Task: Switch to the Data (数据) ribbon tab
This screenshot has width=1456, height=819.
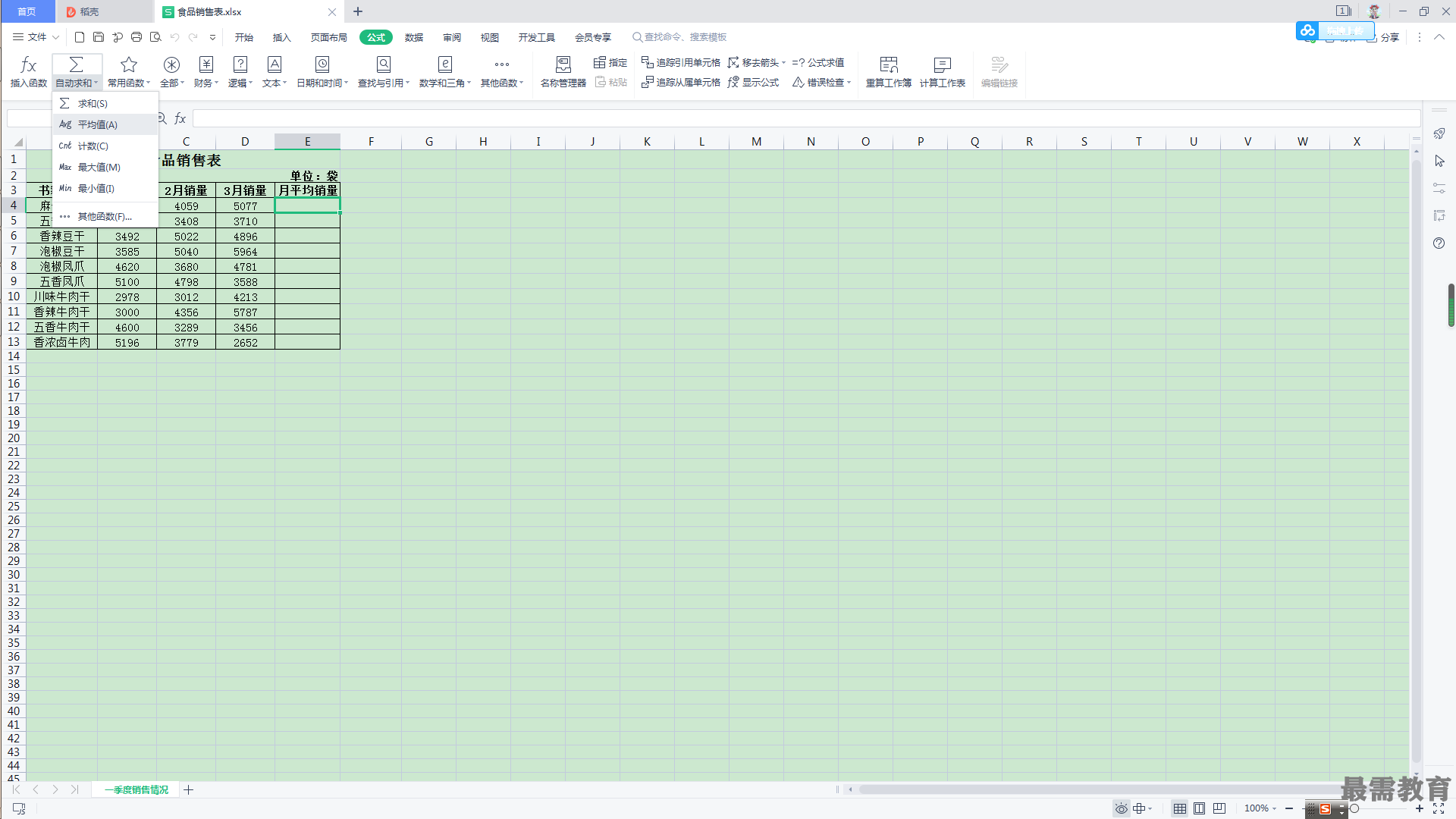Action: point(414,37)
